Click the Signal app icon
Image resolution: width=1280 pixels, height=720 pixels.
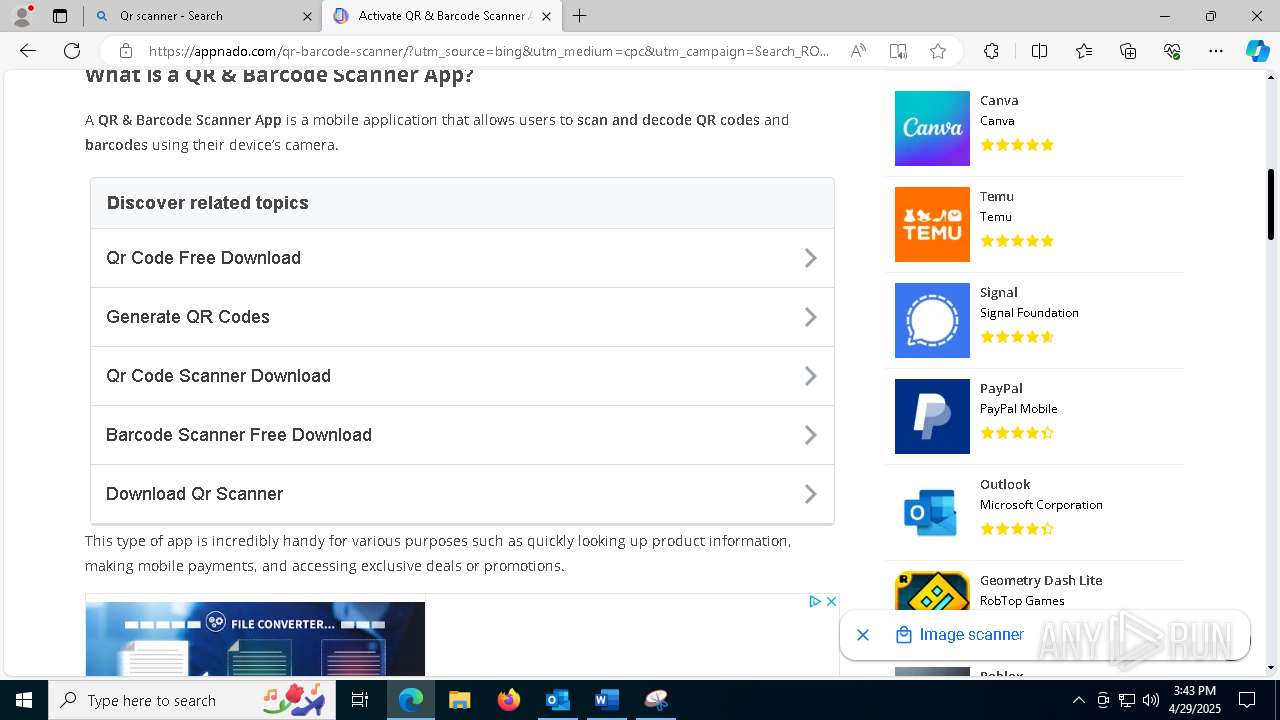point(932,320)
